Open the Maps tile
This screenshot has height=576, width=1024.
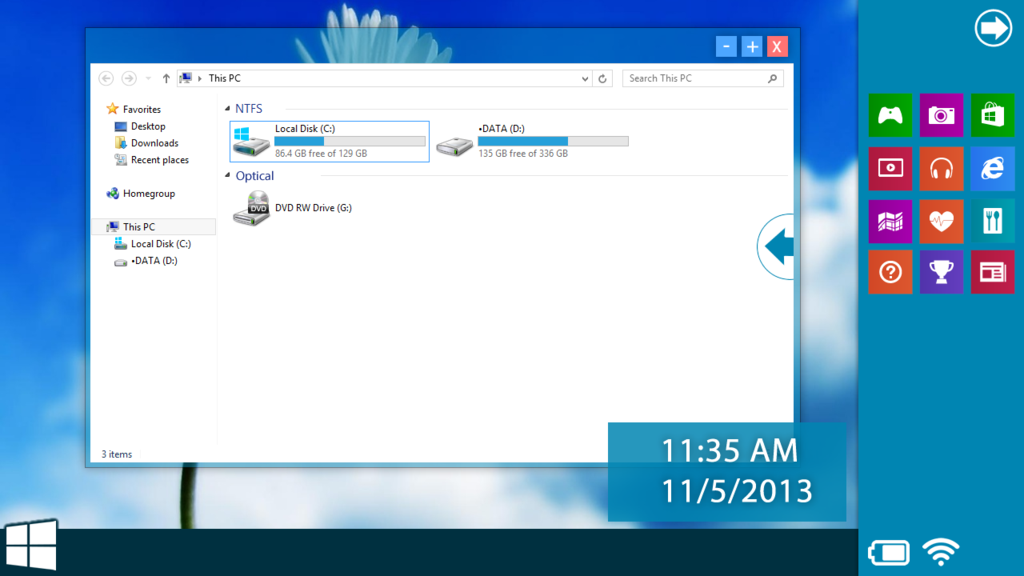pos(890,221)
